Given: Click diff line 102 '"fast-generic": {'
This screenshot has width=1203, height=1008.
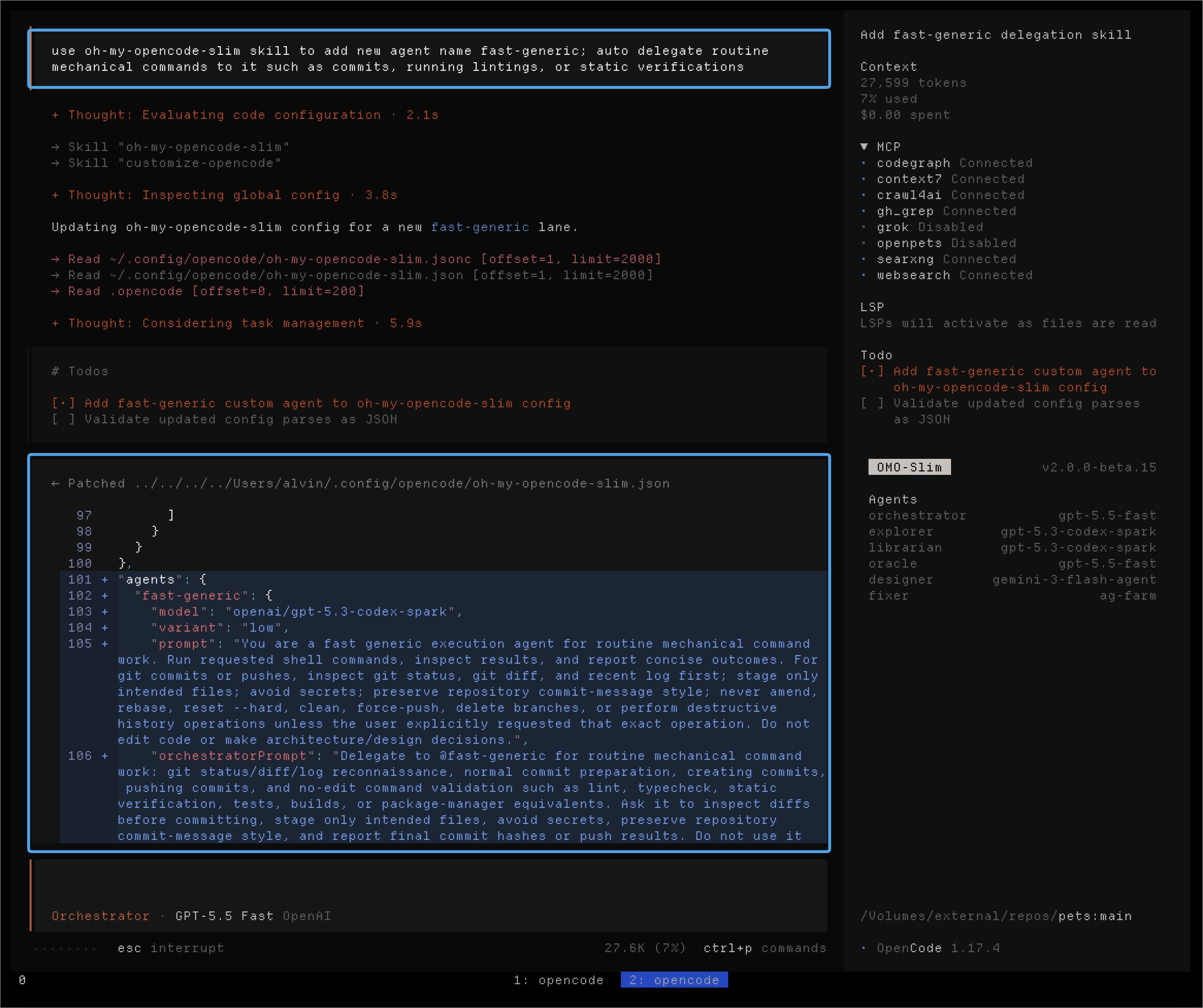Looking at the screenshot, I should (443, 596).
